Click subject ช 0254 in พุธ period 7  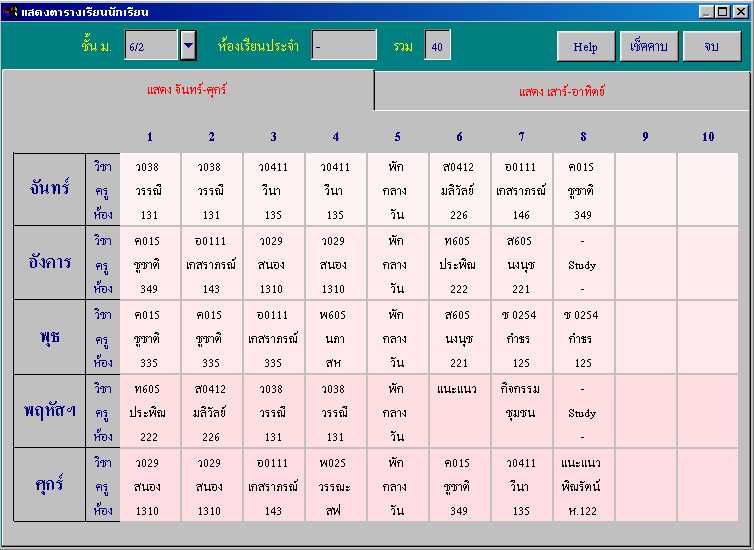(519, 315)
